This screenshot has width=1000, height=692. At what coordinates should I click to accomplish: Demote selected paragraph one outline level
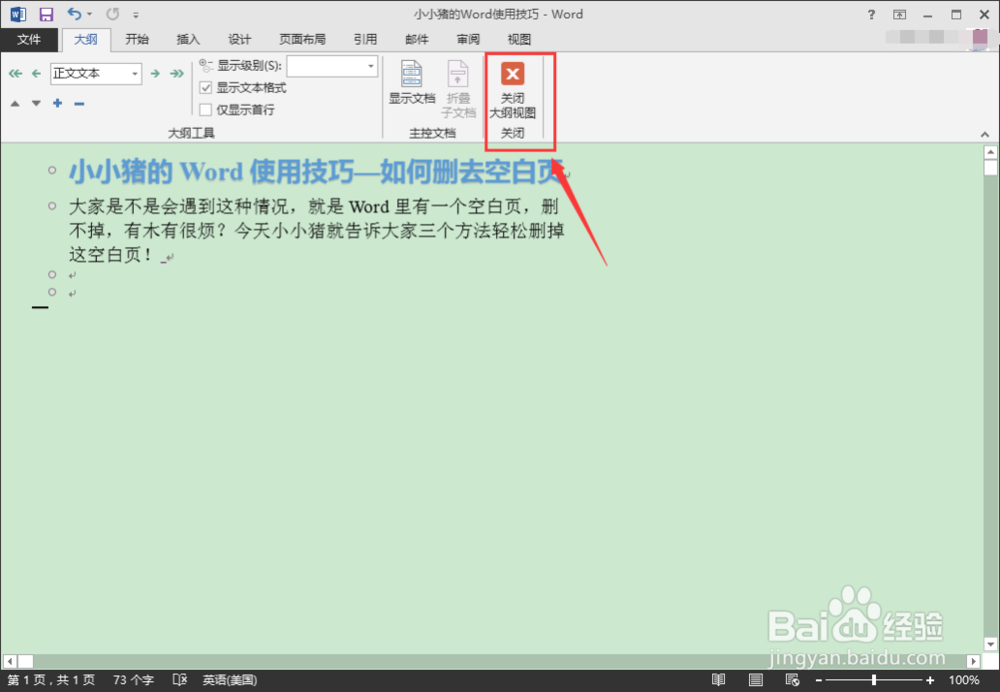[155, 73]
